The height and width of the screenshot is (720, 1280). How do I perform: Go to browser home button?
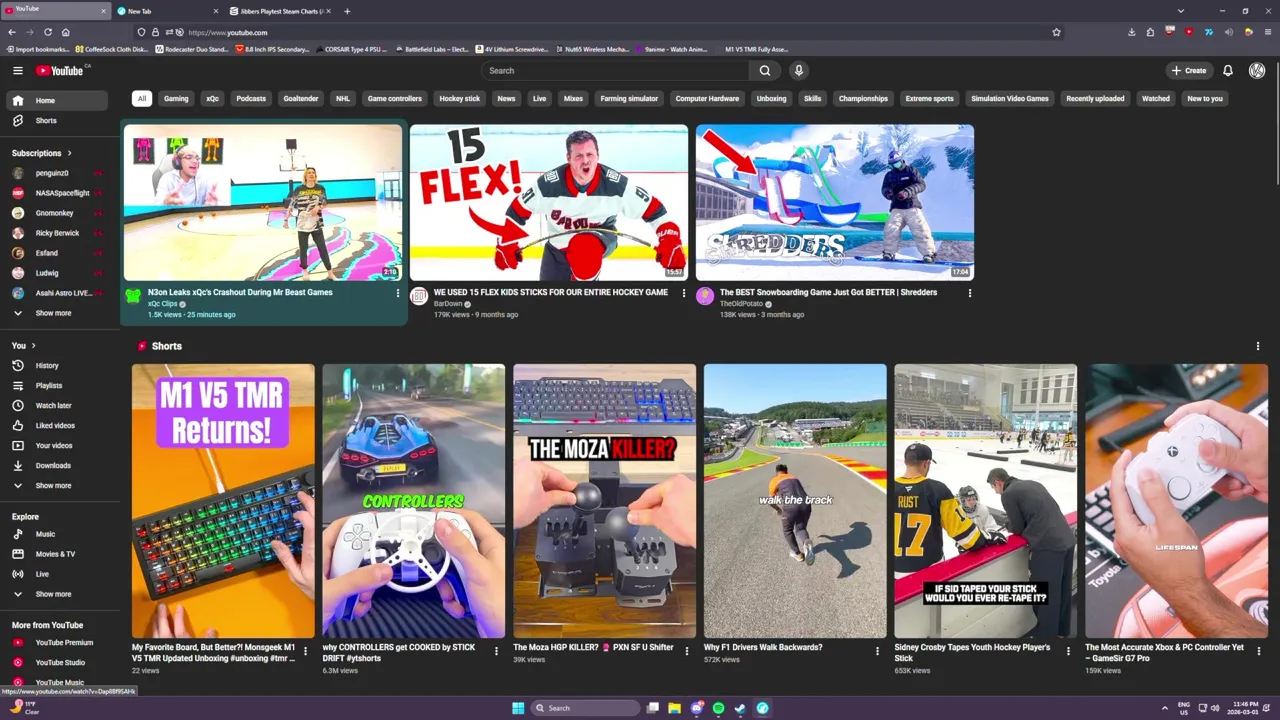66,32
